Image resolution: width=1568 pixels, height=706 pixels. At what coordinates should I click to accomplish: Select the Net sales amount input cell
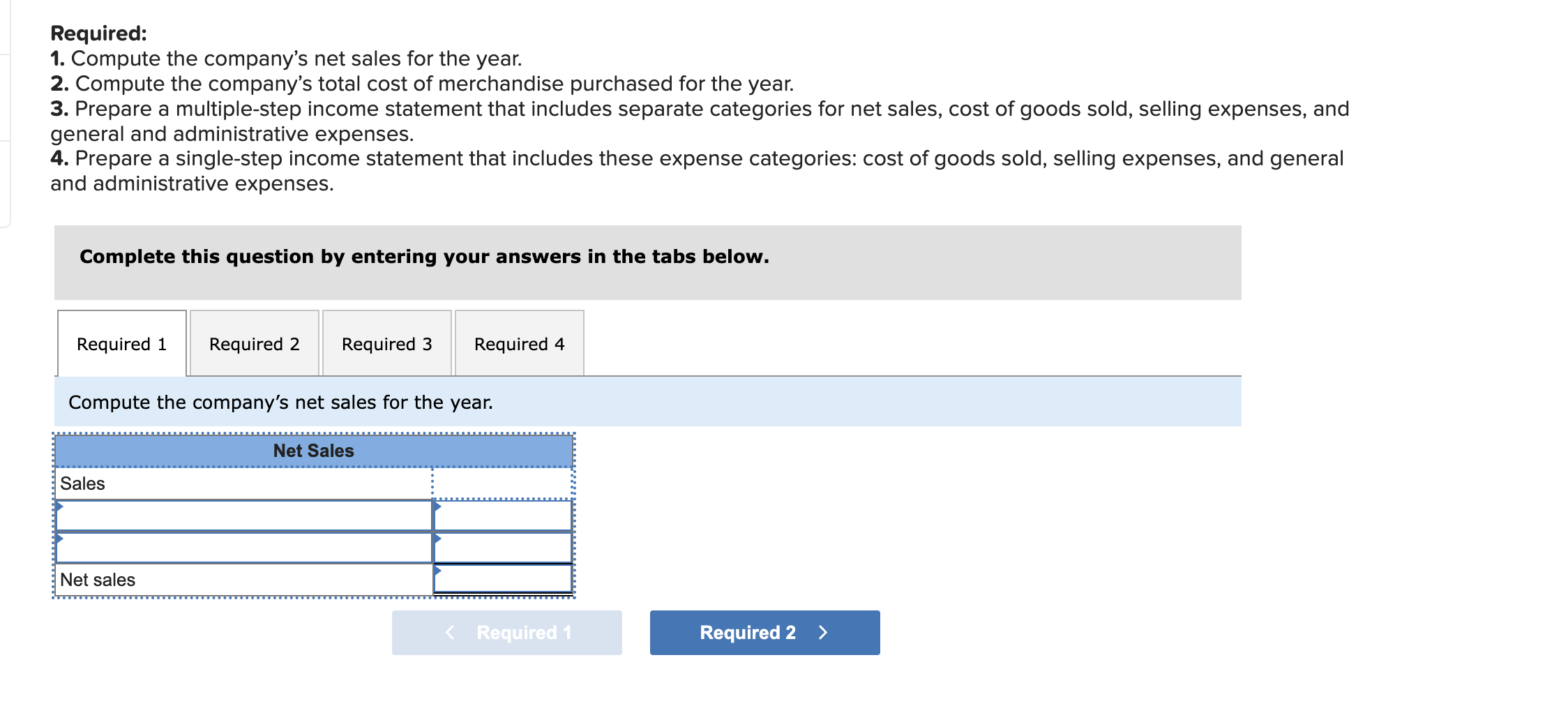pos(502,579)
